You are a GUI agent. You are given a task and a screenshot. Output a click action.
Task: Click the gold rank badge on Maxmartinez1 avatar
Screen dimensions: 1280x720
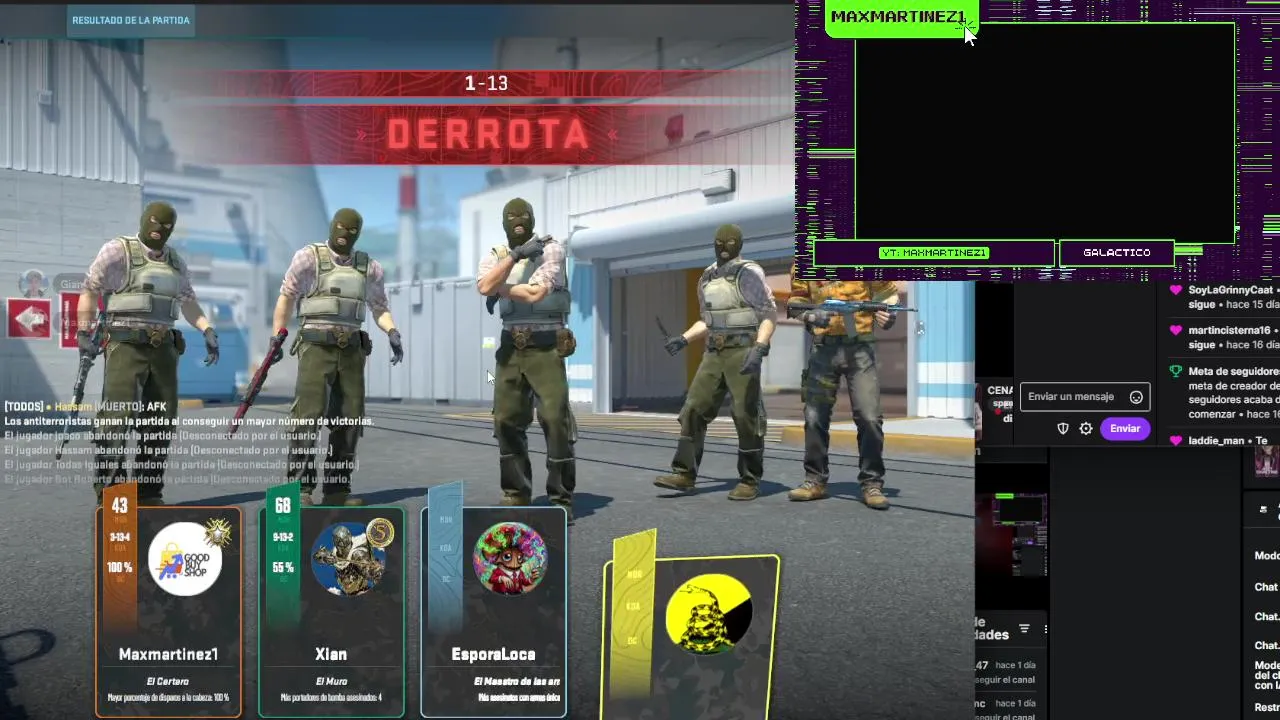point(218,533)
